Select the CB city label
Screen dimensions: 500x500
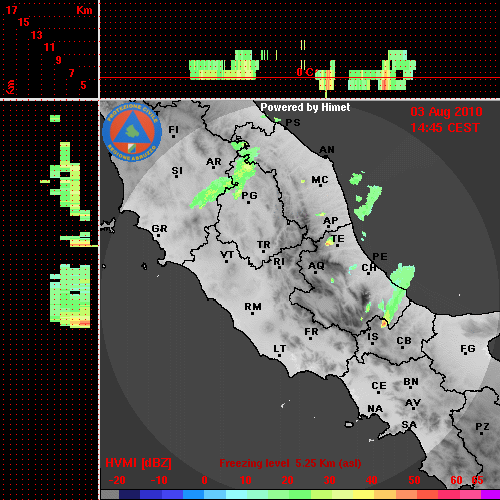pos(404,341)
